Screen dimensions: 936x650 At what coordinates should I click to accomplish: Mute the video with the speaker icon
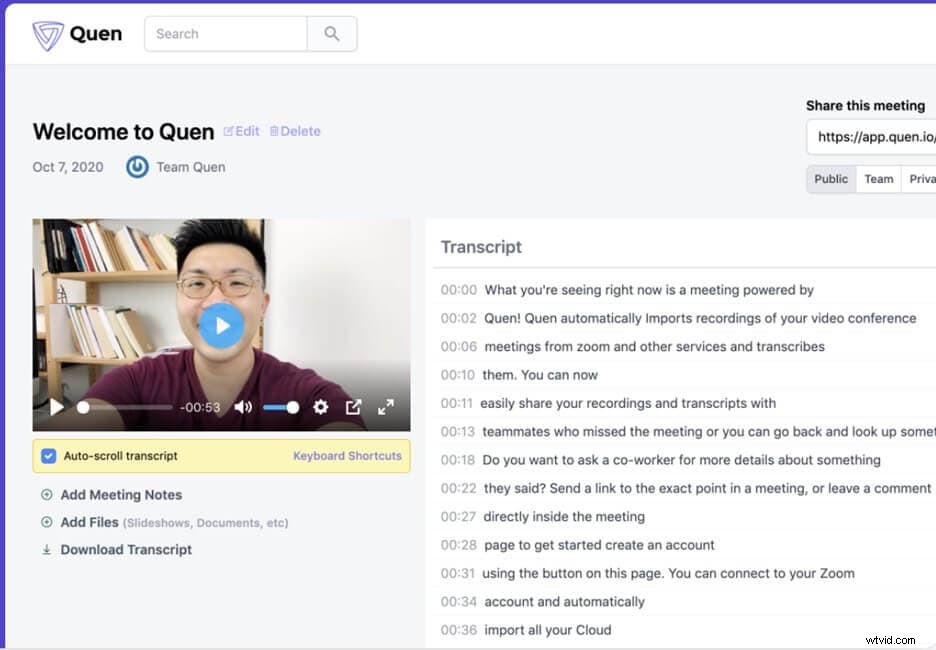click(242, 407)
